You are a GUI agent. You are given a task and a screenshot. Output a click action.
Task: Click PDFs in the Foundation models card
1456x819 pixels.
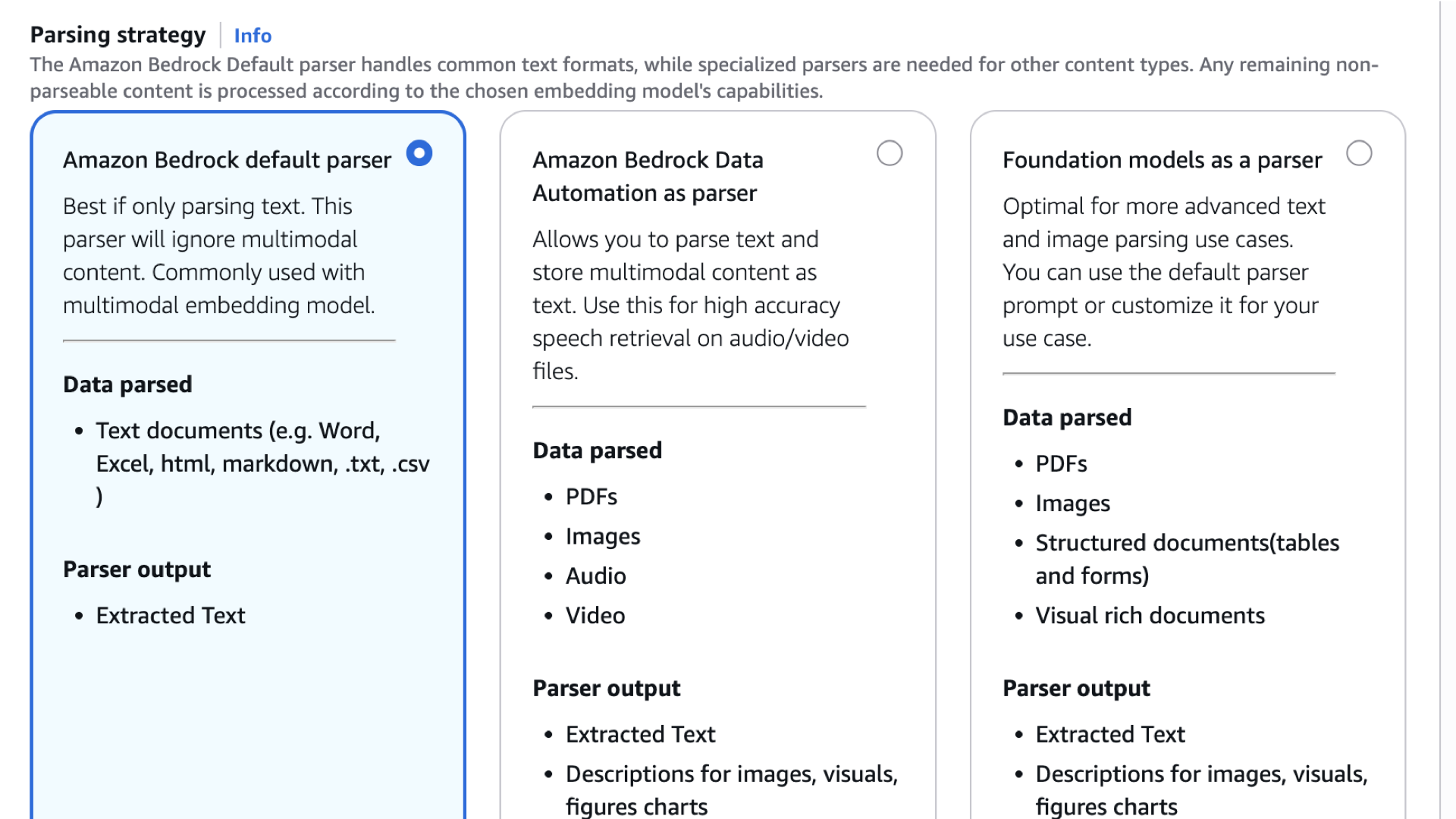[x=1061, y=463]
